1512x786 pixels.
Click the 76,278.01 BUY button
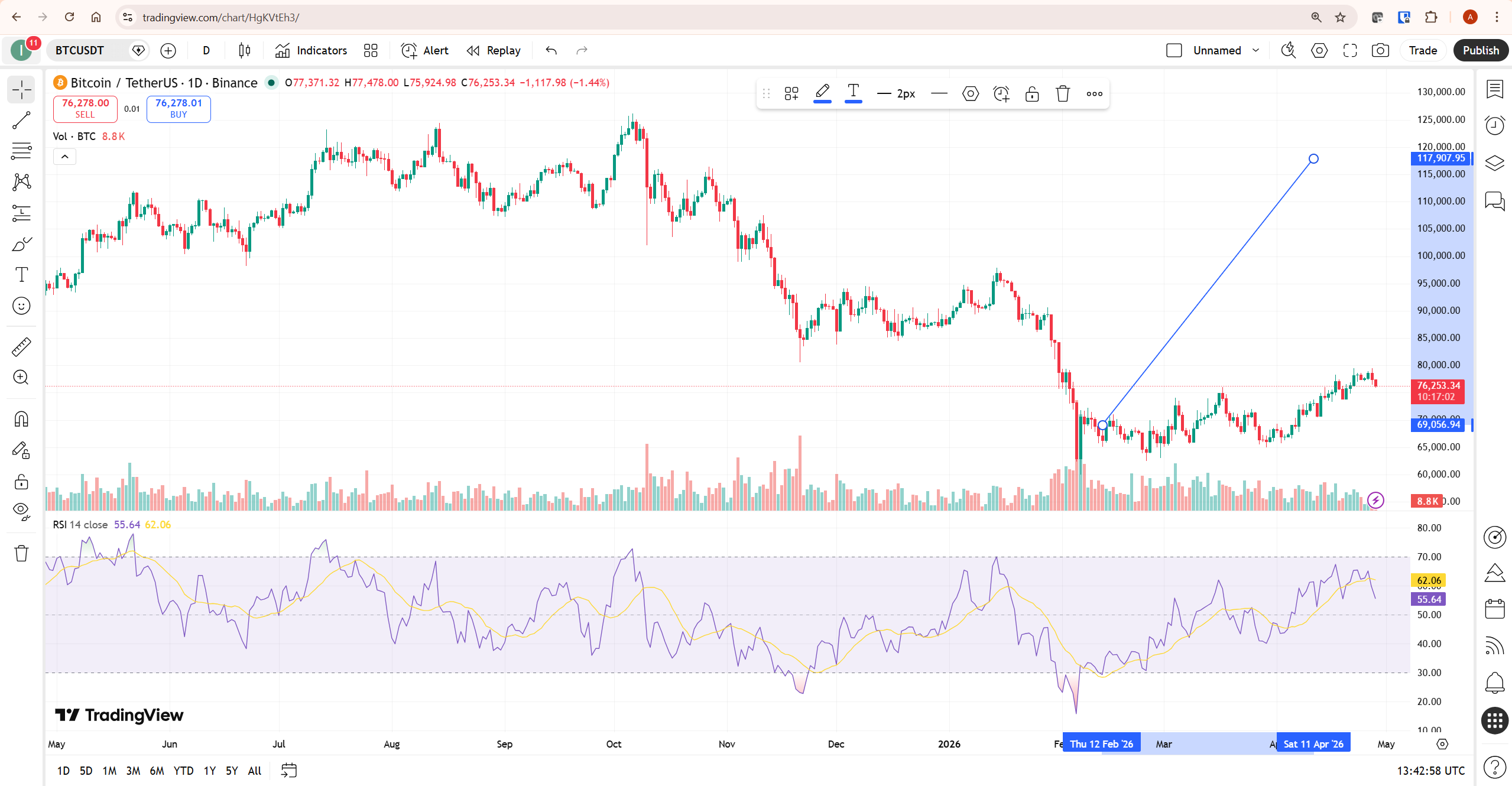tap(179, 108)
